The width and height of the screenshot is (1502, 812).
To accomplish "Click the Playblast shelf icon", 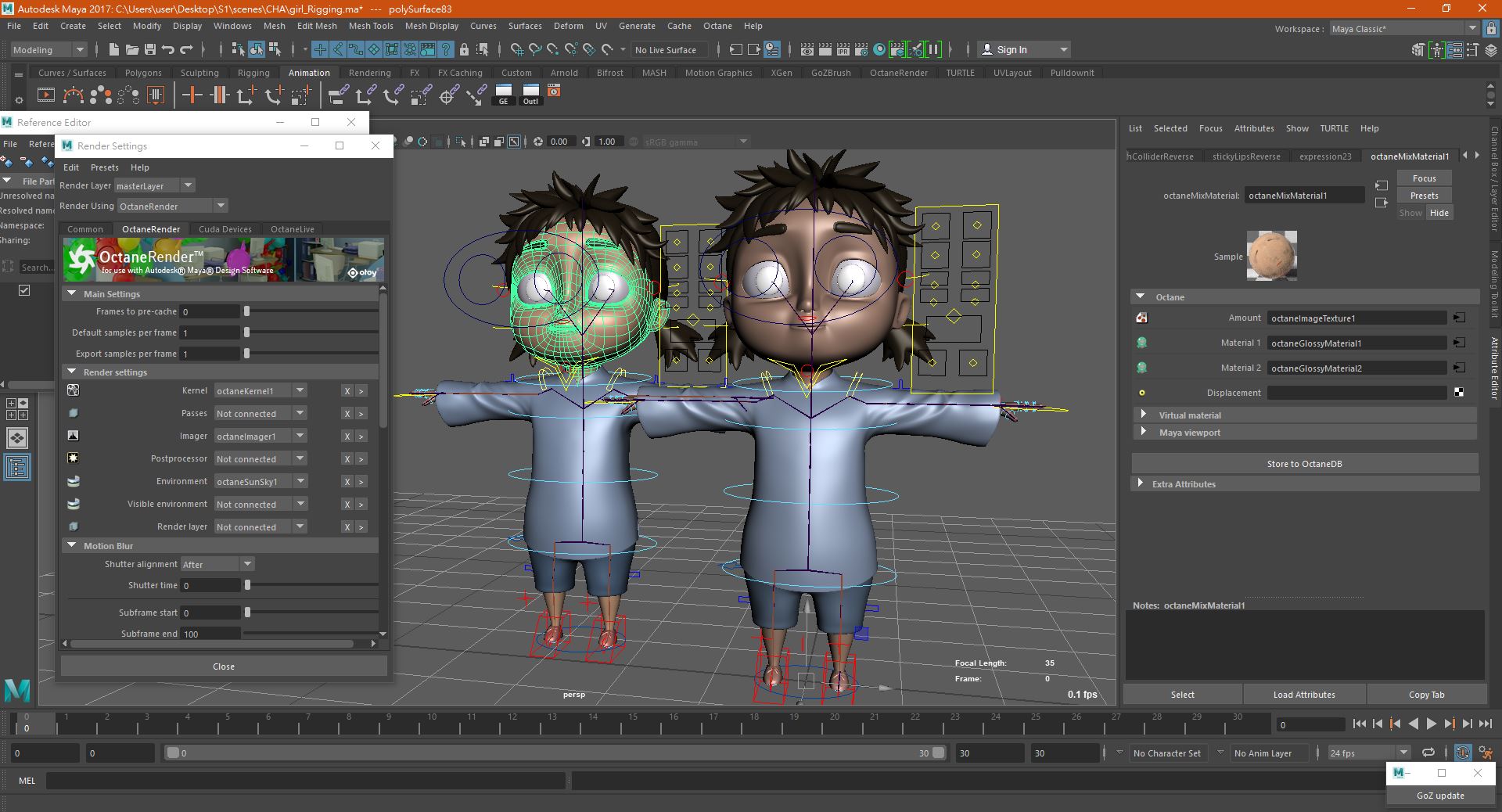I will tap(46, 95).
